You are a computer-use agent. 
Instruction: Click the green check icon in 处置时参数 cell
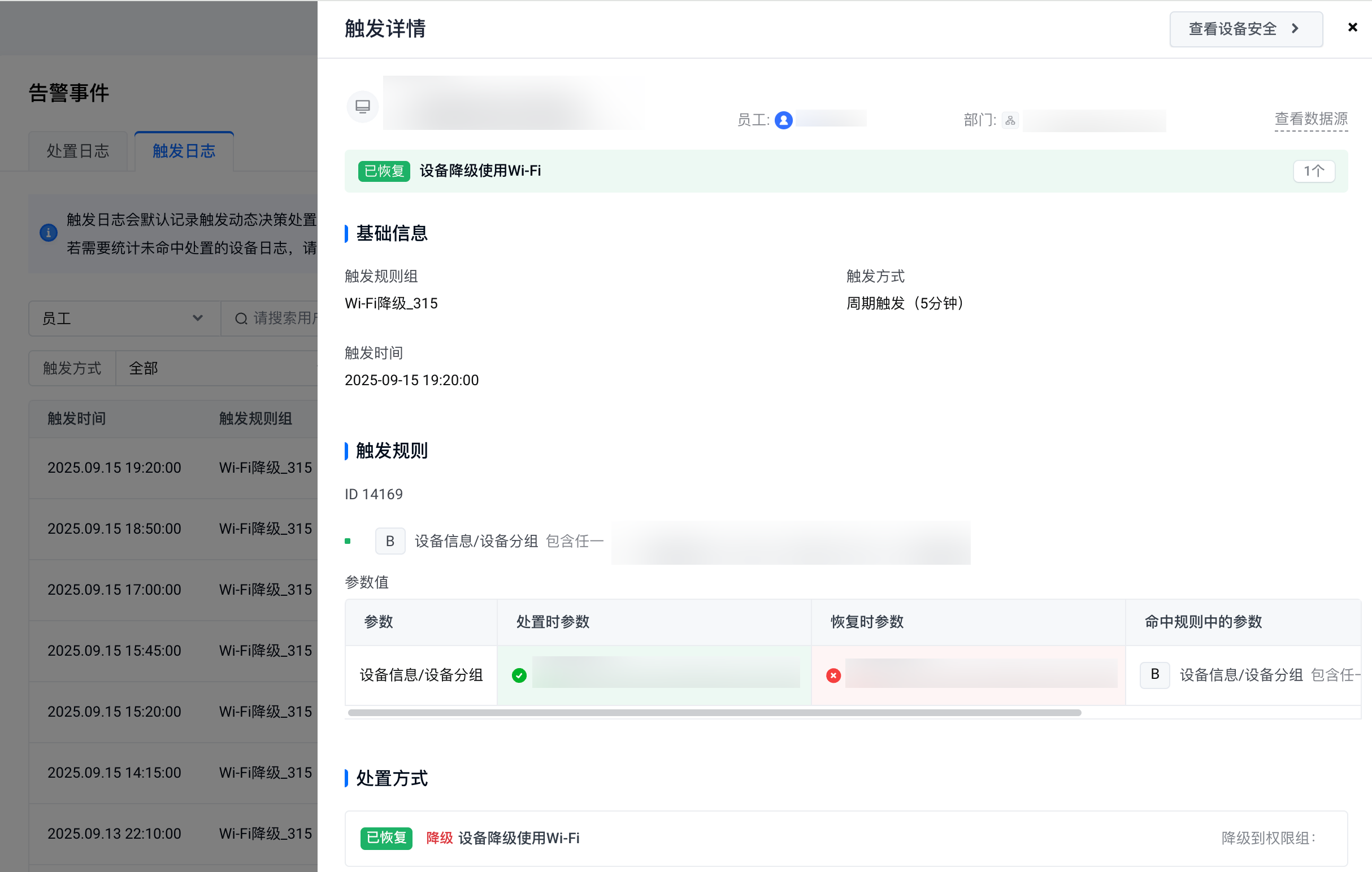point(519,675)
